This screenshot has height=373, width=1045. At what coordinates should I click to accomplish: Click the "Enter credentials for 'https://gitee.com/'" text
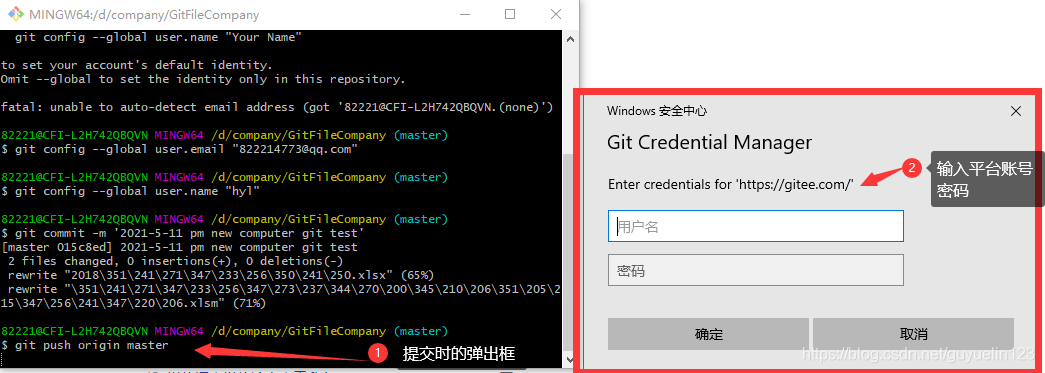click(x=731, y=185)
